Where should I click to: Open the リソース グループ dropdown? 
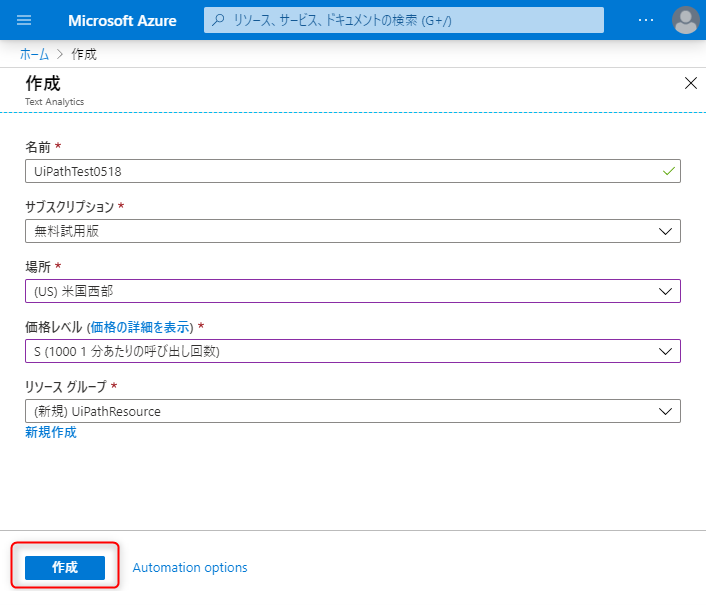tap(353, 411)
